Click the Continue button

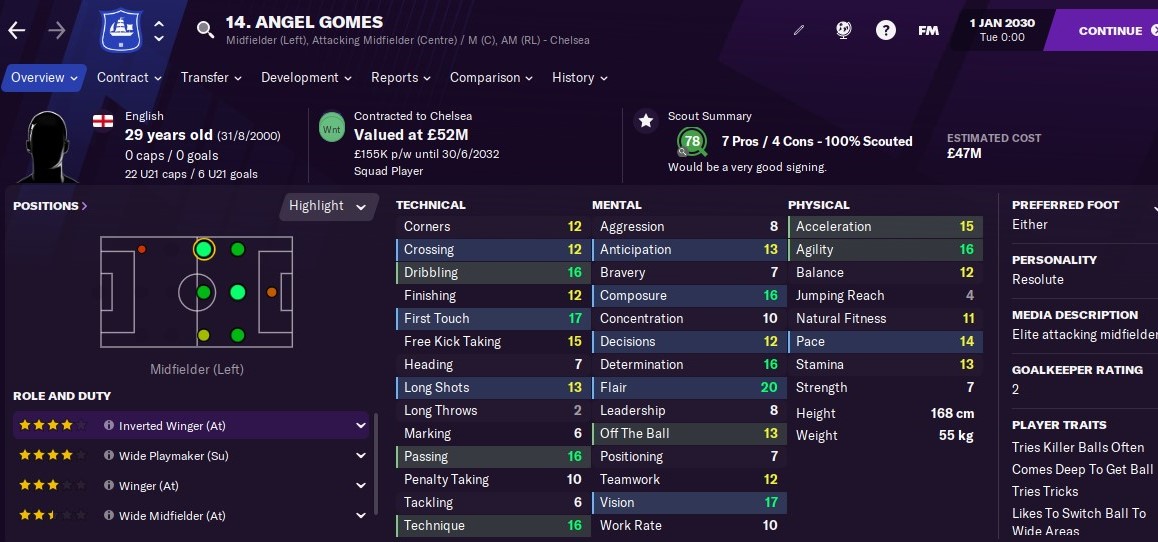1113,30
